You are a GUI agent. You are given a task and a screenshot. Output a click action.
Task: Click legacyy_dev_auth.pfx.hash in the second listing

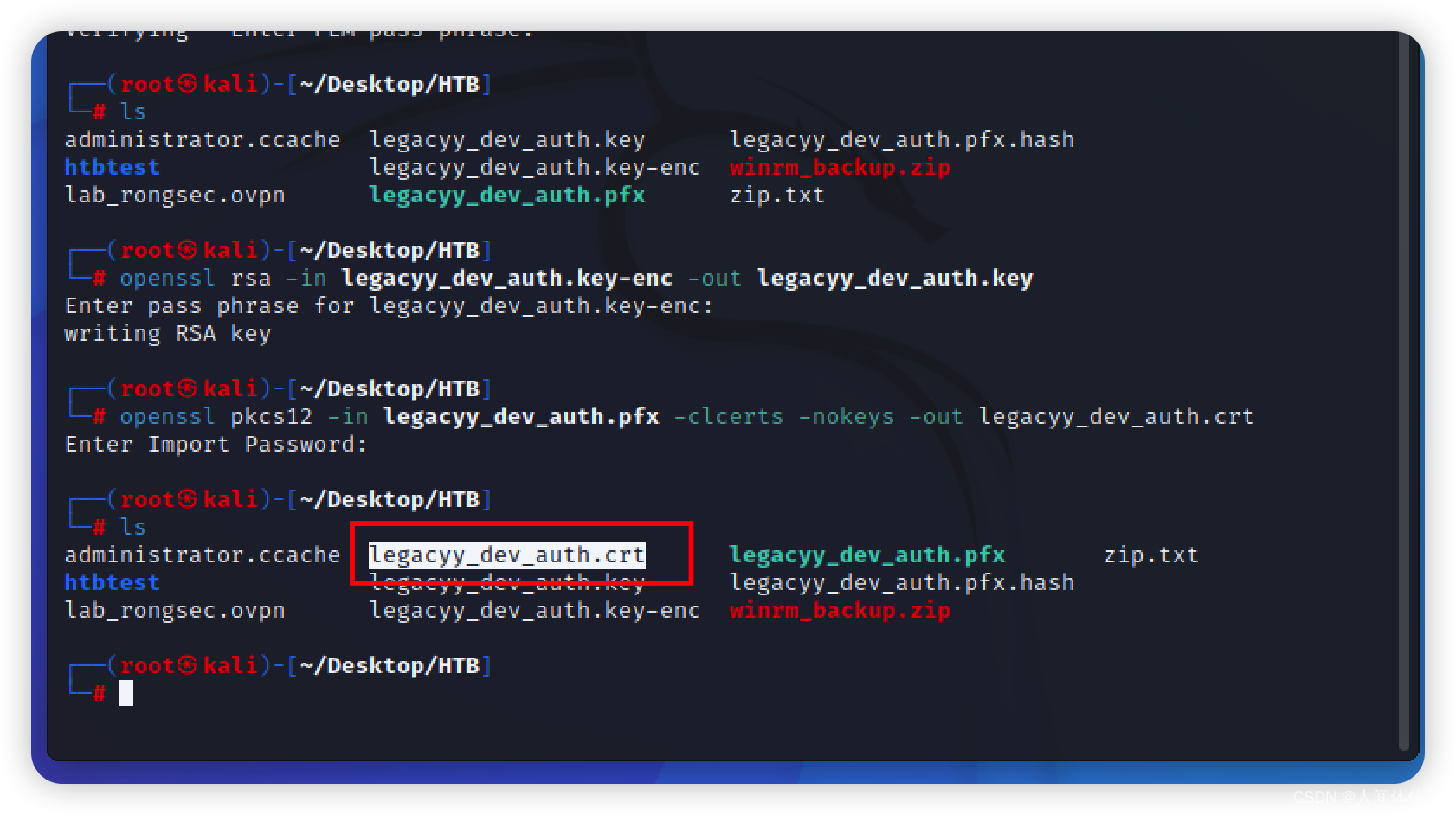(902, 583)
